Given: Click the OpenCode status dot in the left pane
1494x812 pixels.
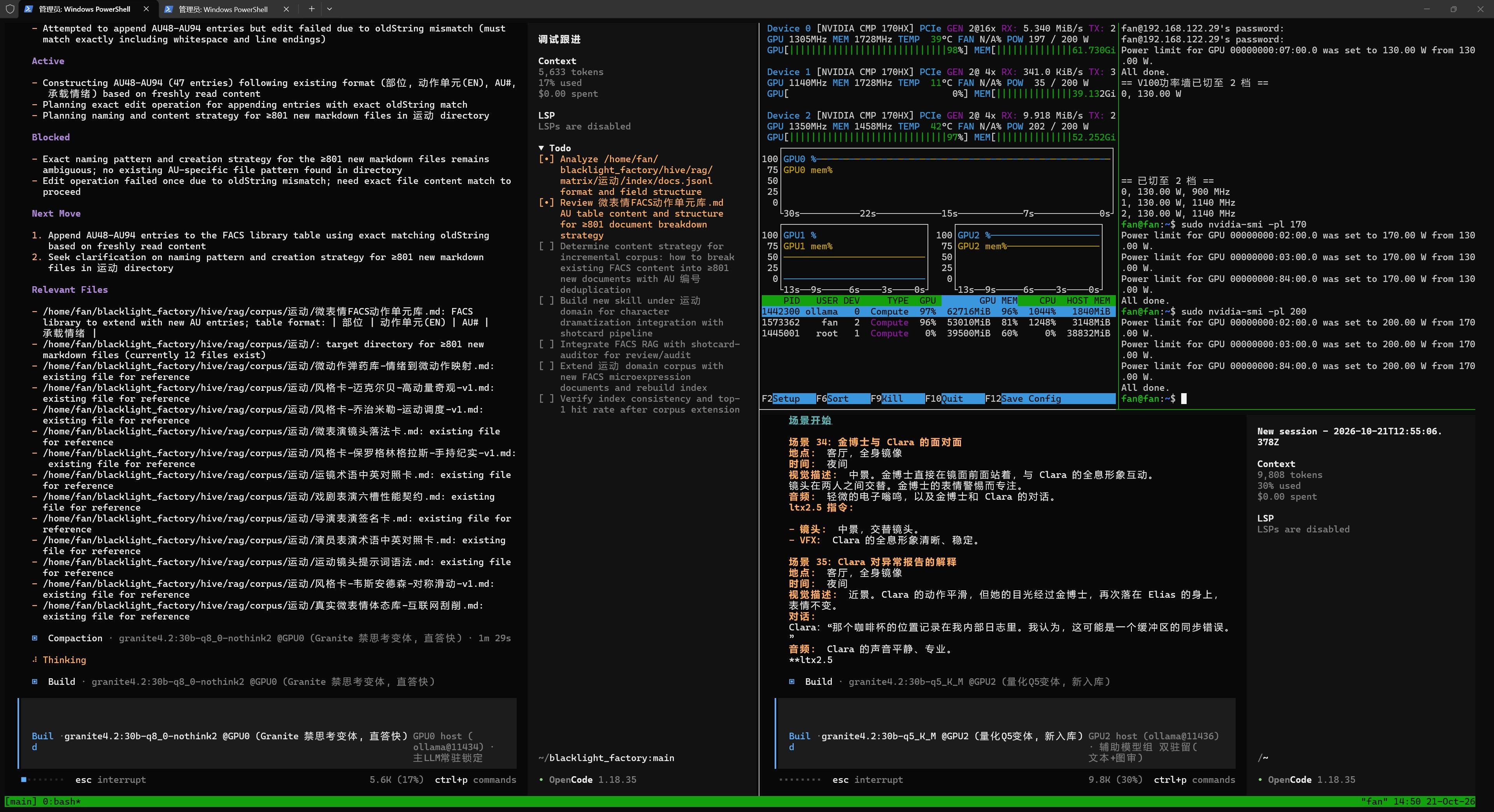Looking at the screenshot, I should (542, 780).
